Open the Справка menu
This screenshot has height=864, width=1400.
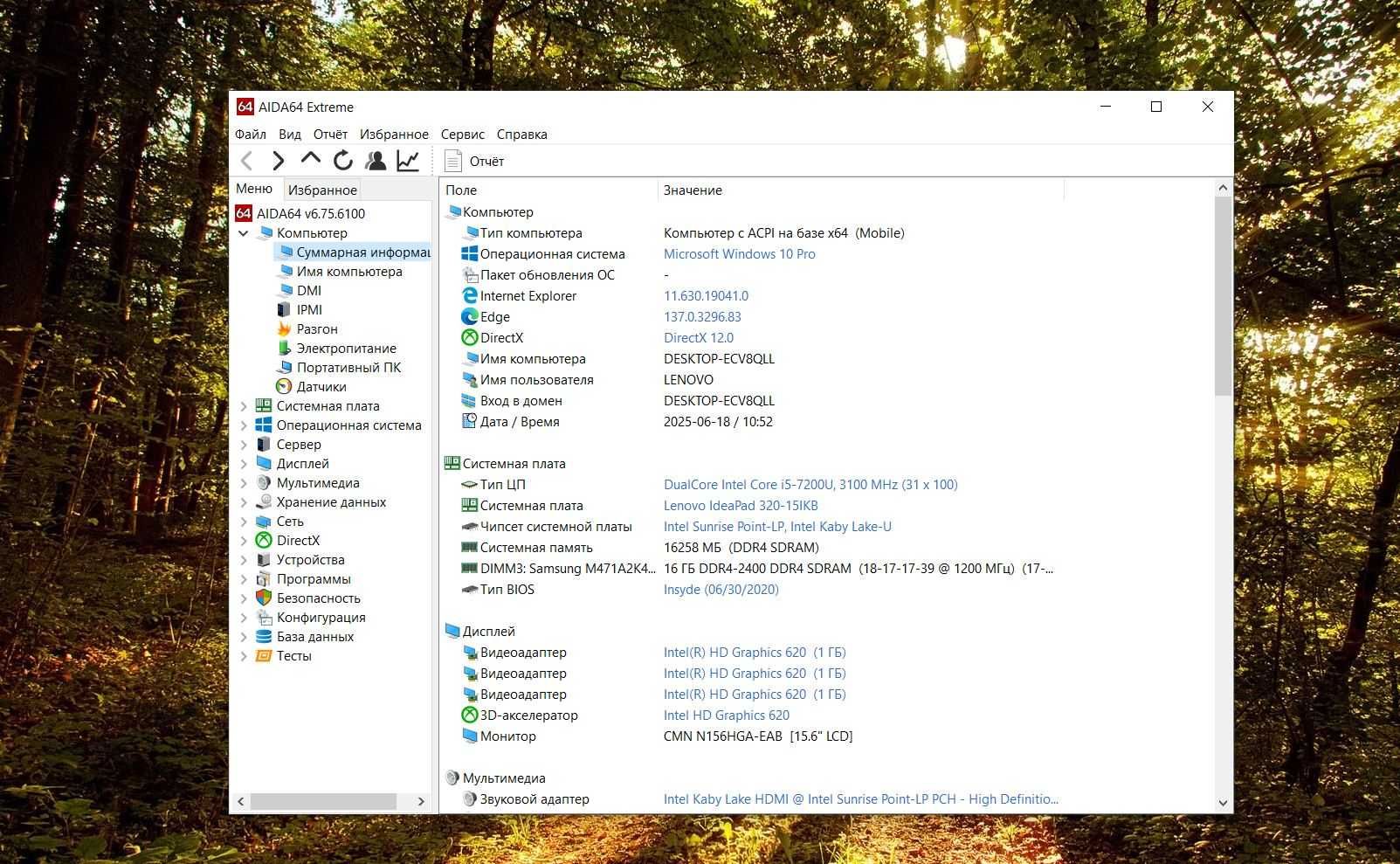(x=522, y=135)
